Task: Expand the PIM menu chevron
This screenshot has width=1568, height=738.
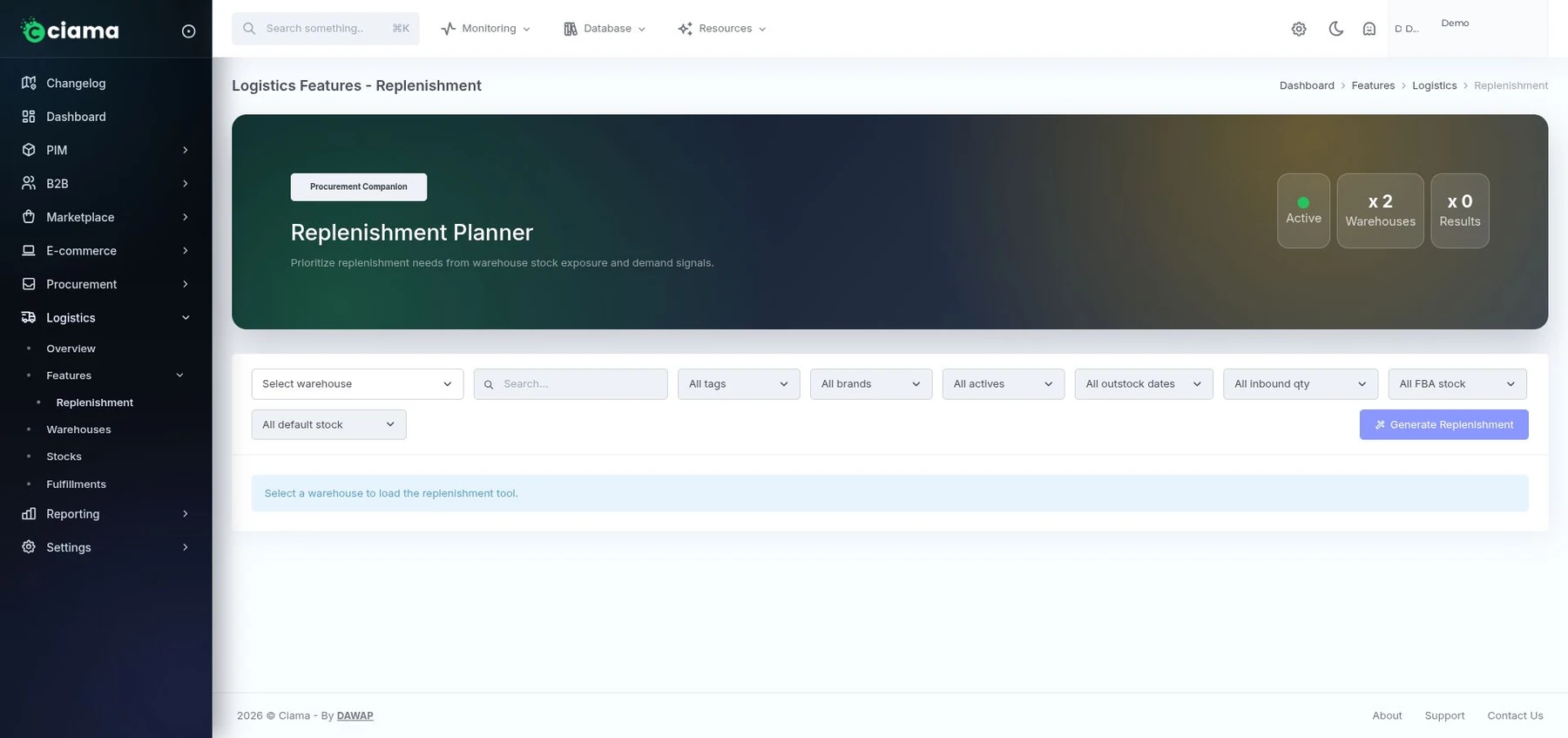Action: (186, 150)
